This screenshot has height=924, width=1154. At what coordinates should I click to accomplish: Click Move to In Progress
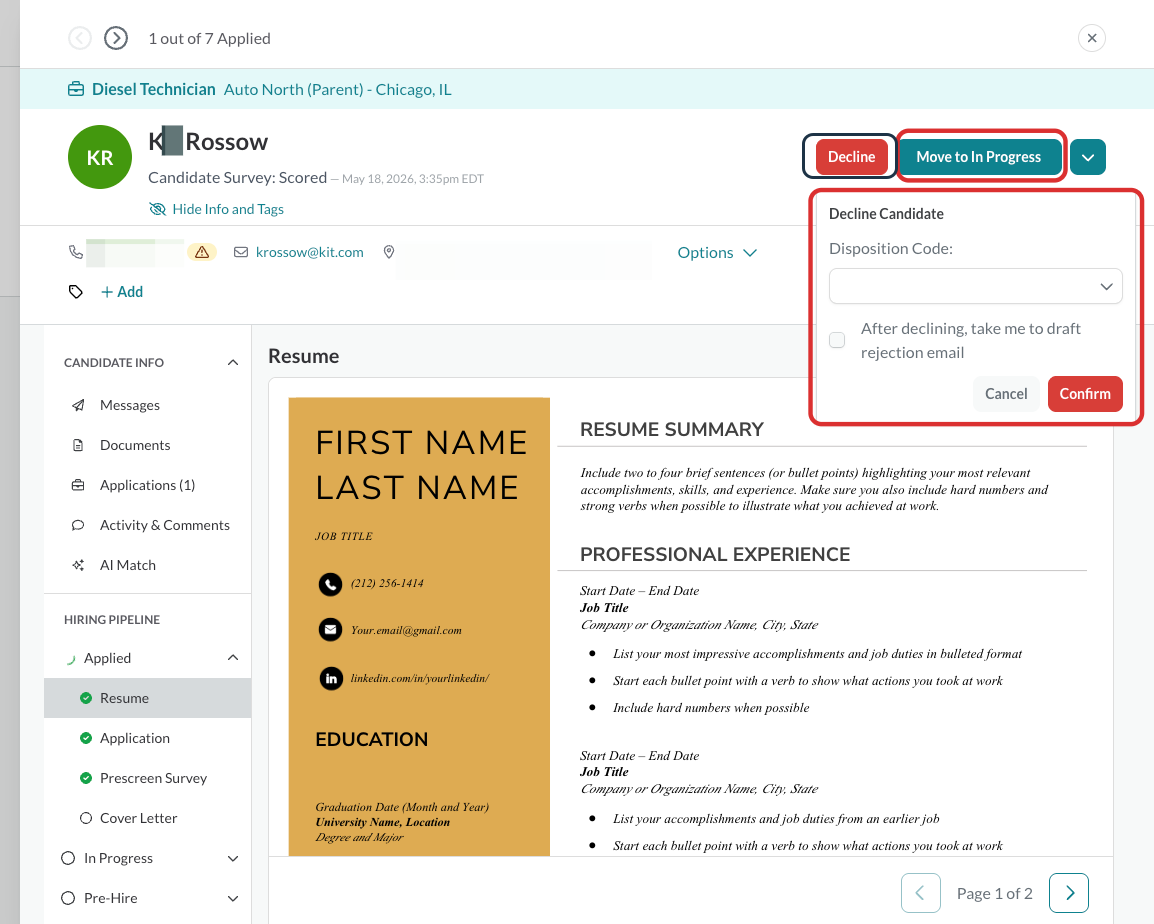tap(978, 157)
